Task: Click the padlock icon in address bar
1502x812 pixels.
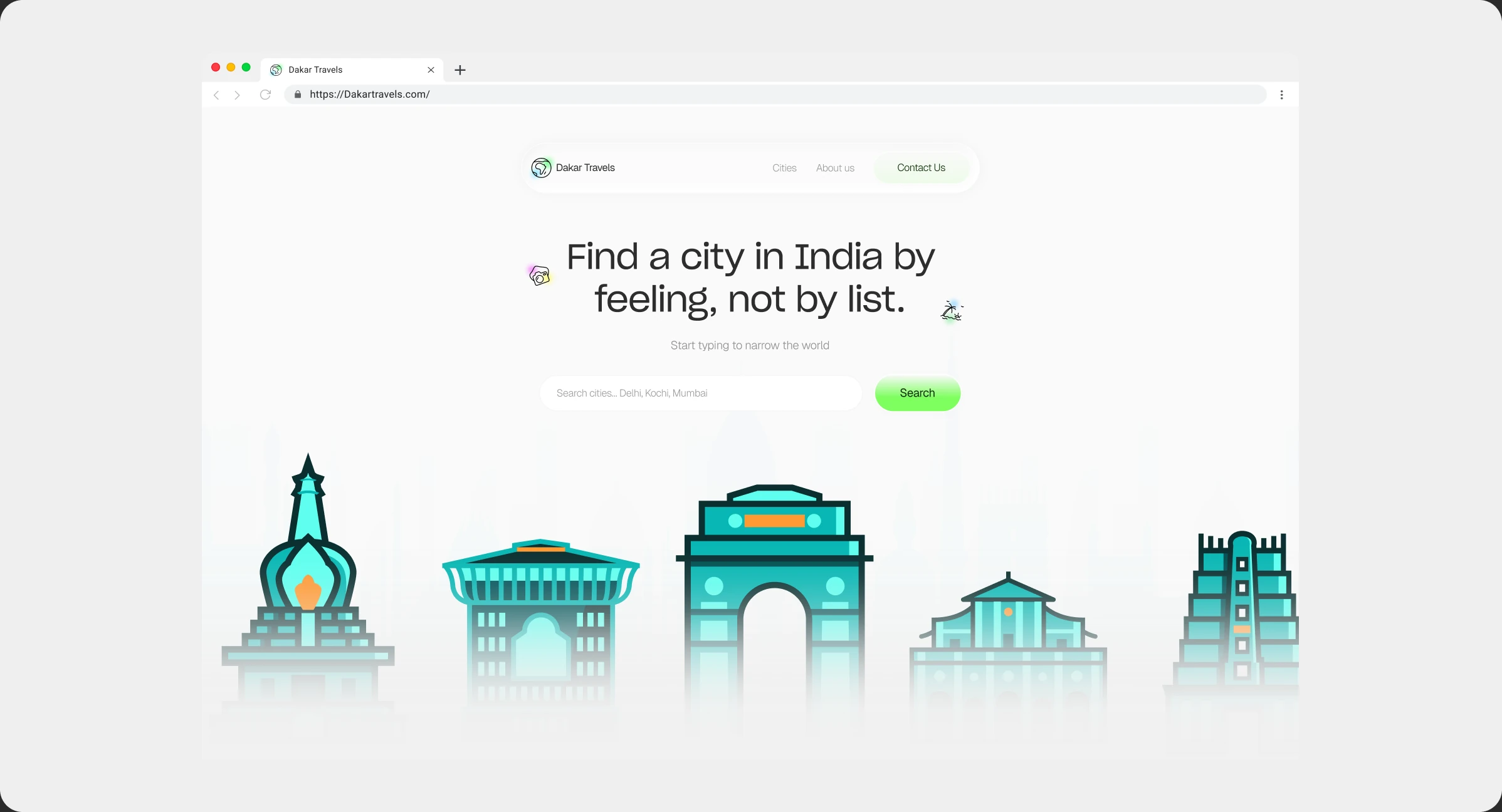Action: click(298, 94)
